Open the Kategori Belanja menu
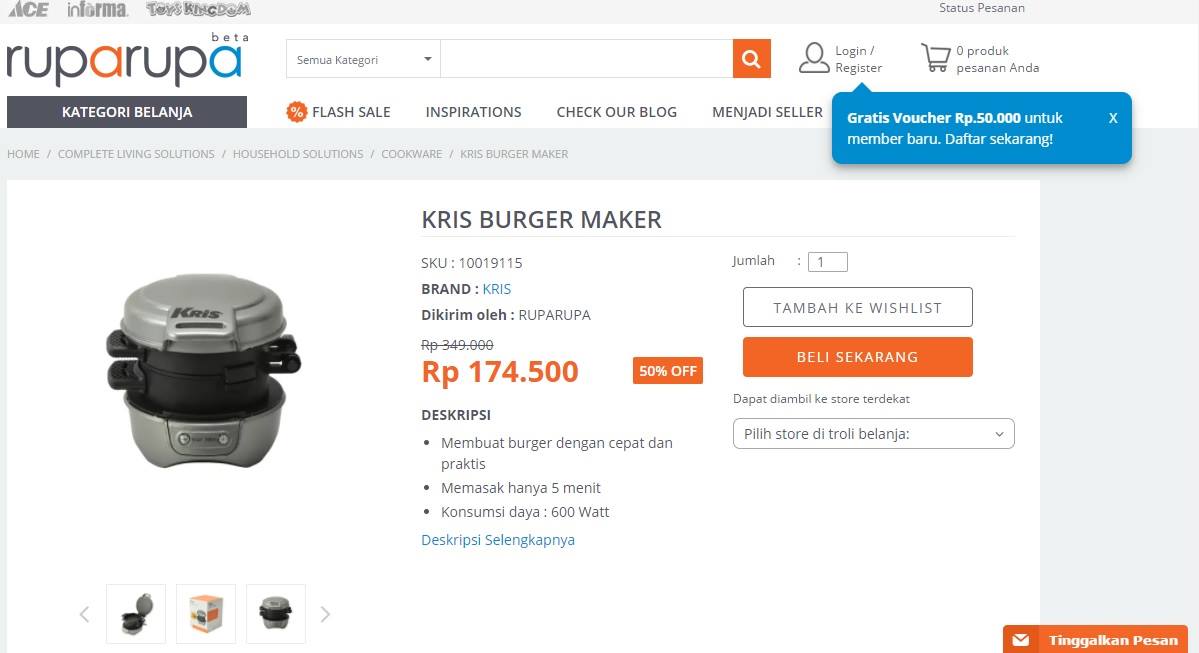Image resolution: width=1199 pixels, height=653 pixels. pos(127,112)
